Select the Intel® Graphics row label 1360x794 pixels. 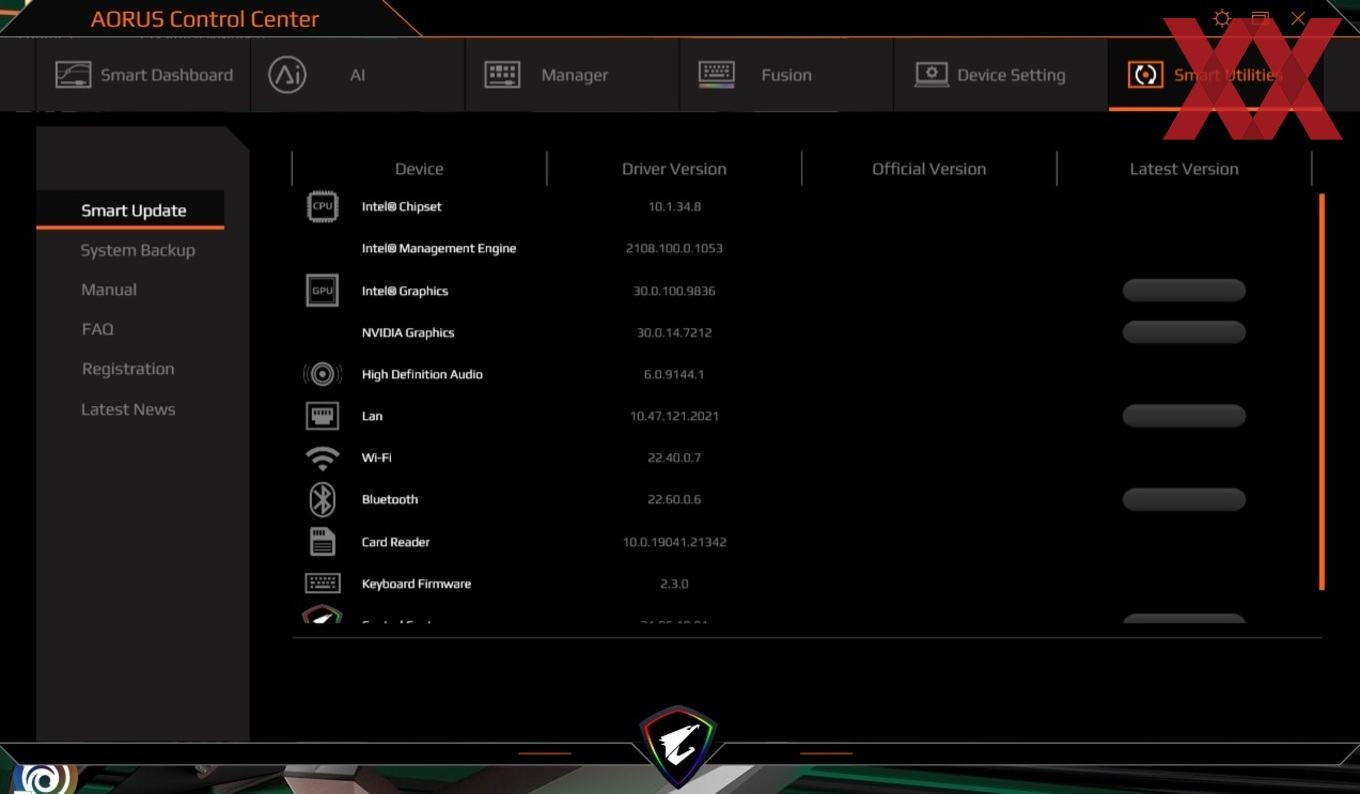[405, 291]
